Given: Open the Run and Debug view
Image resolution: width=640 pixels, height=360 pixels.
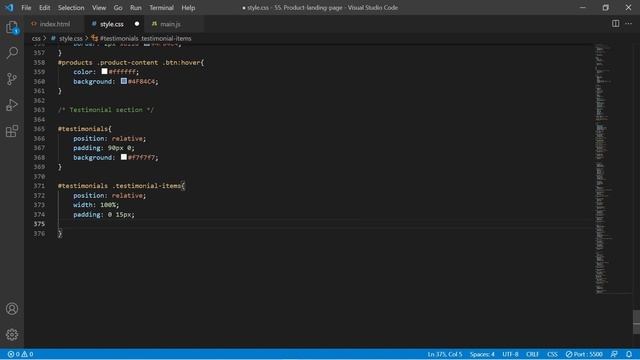Looking at the screenshot, I should pyautogui.click(x=12, y=105).
